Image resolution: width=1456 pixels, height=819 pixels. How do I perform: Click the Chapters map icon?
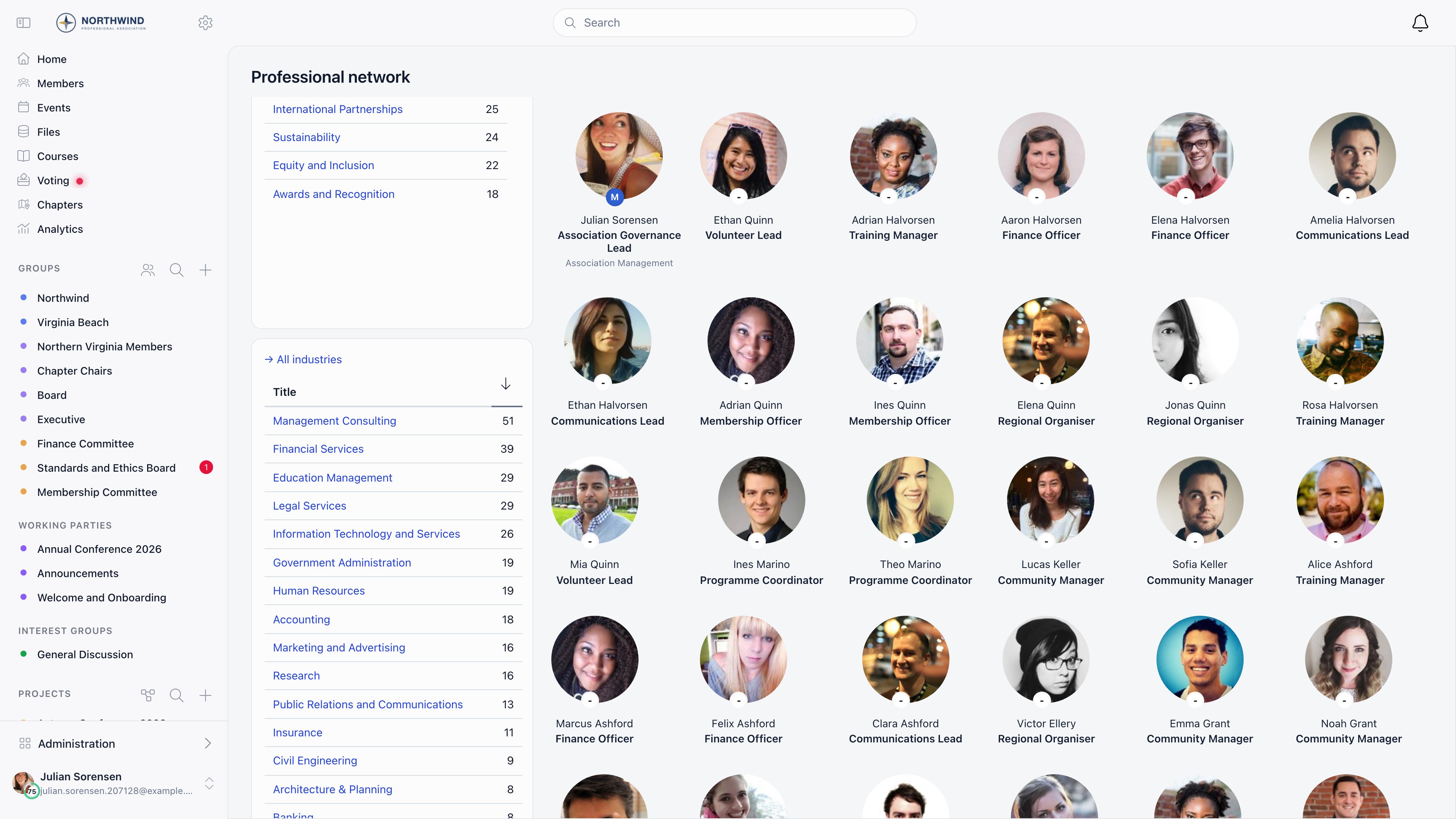[x=23, y=205]
